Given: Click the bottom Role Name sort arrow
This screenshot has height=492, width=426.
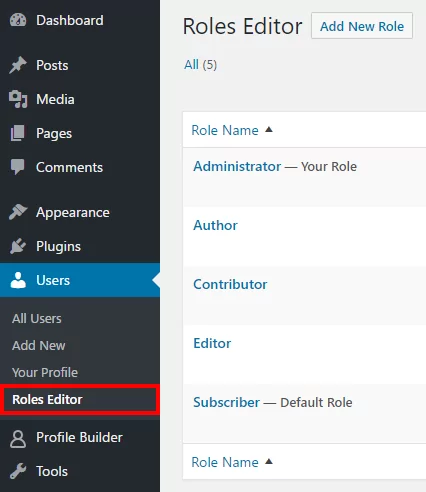Looking at the screenshot, I should pyautogui.click(x=269, y=462).
